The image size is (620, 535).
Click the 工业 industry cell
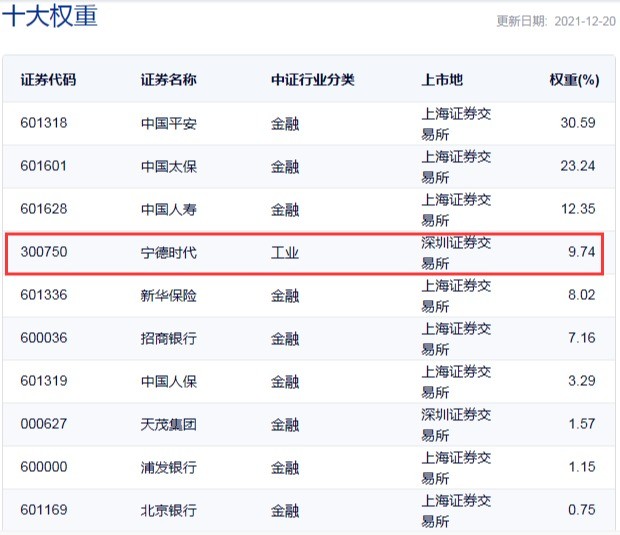tap(285, 253)
